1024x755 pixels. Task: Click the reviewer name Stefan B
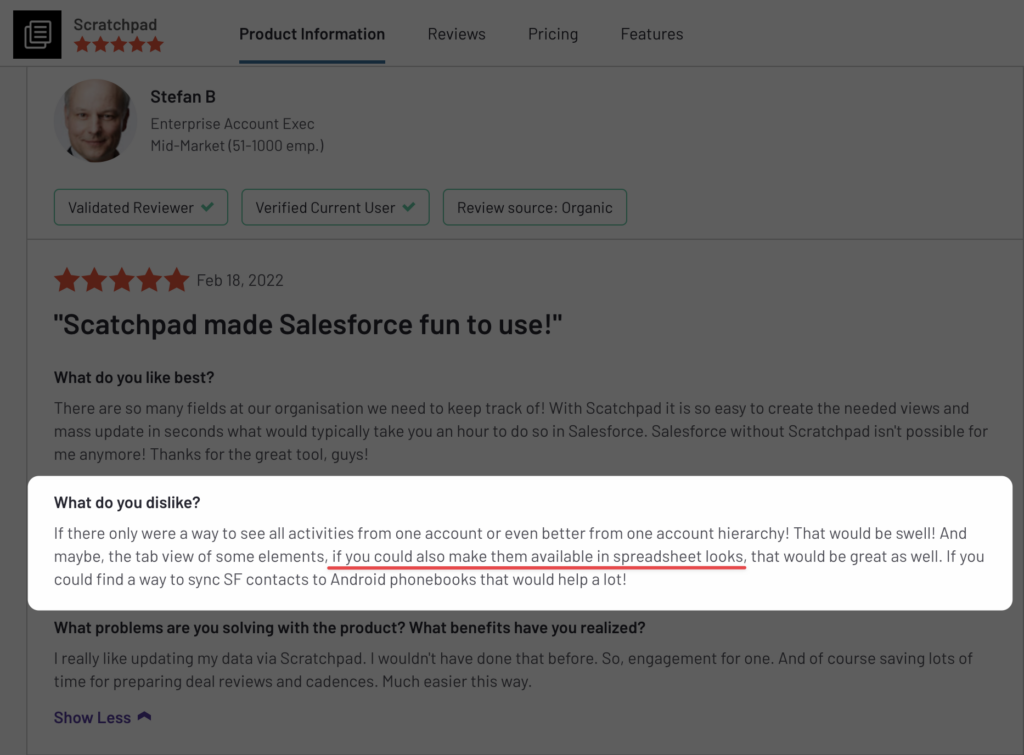(x=183, y=97)
